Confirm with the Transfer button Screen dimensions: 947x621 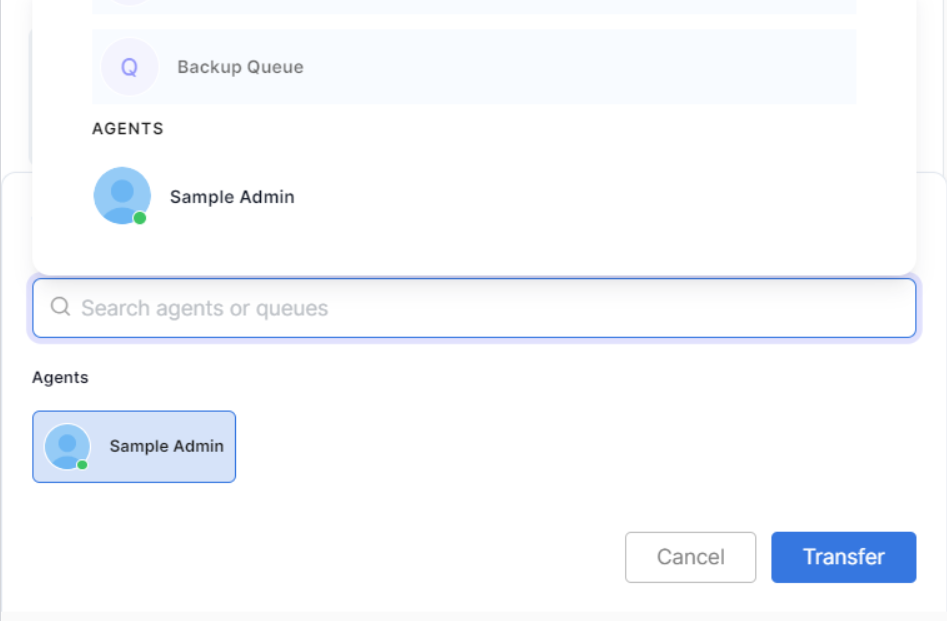pos(843,557)
